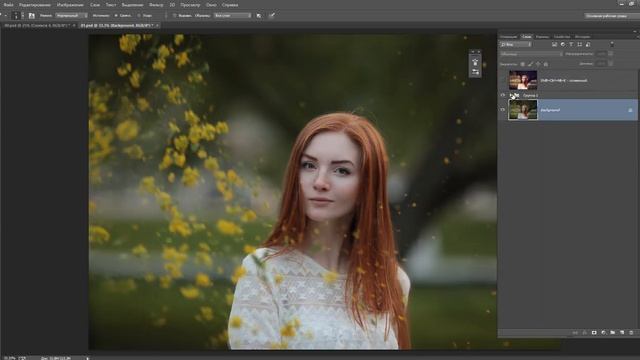Click the new adjustment layer icon
Screen dimensions: 640x360
(604, 333)
